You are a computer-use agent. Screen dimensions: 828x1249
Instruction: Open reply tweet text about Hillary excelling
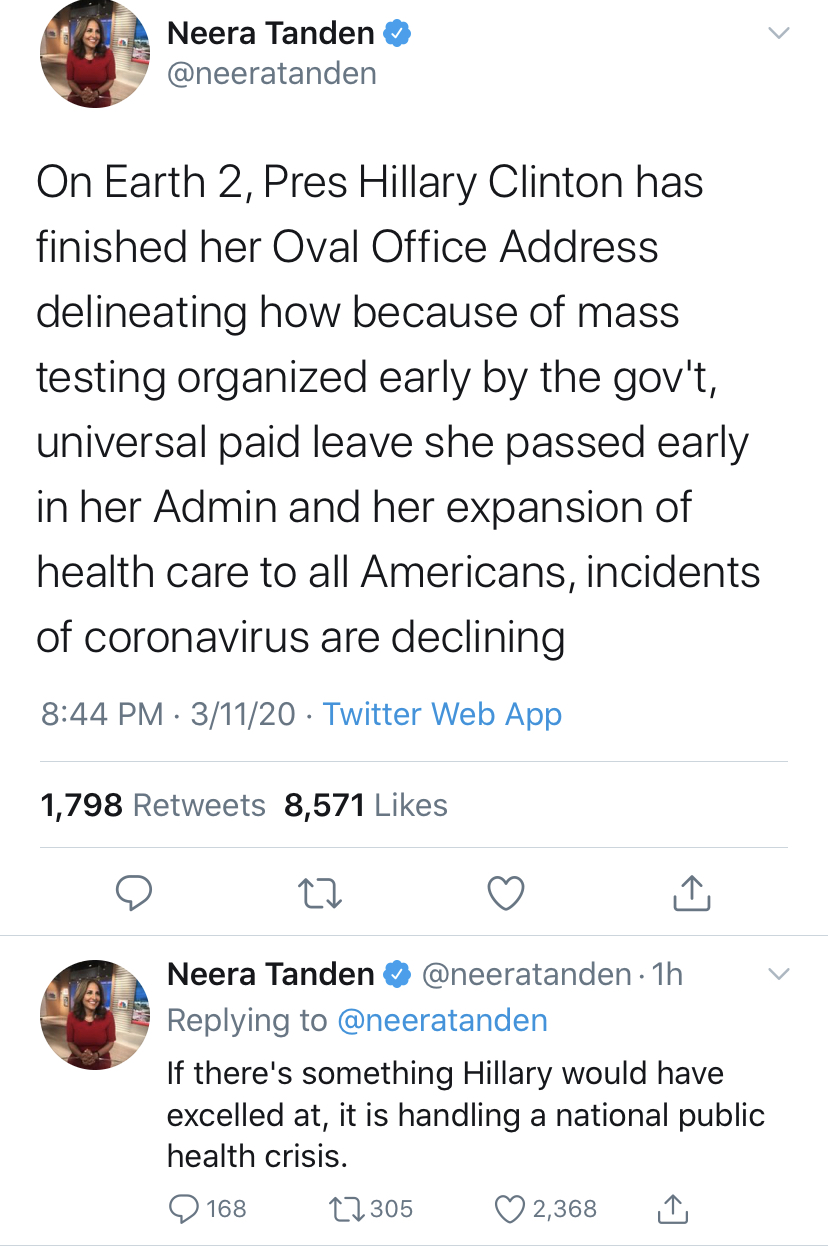pyautogui.click(x=465, y=1115)
